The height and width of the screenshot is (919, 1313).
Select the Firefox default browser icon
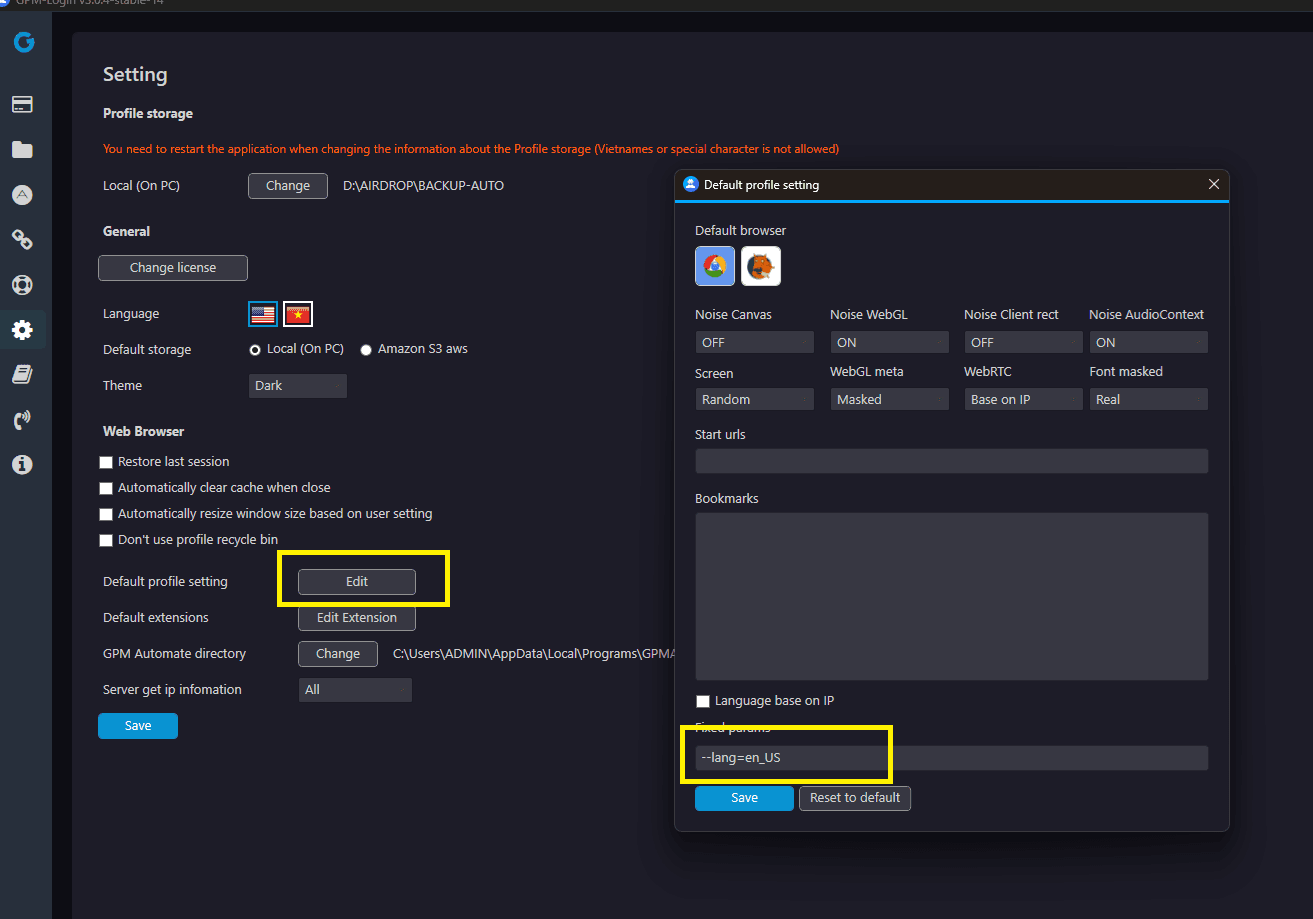coord(761,266)
